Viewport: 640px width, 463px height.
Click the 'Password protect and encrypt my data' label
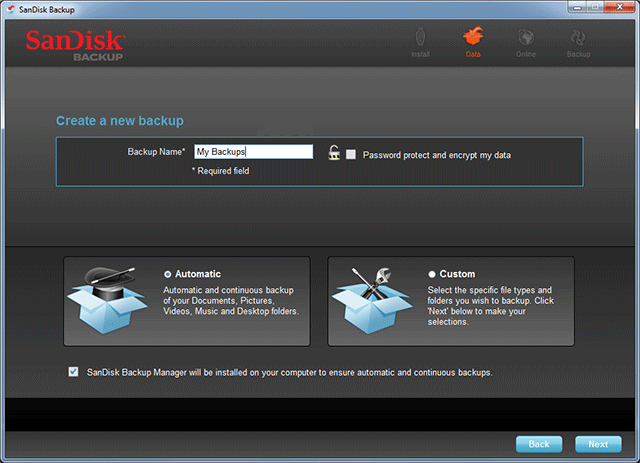coord(437,155)
